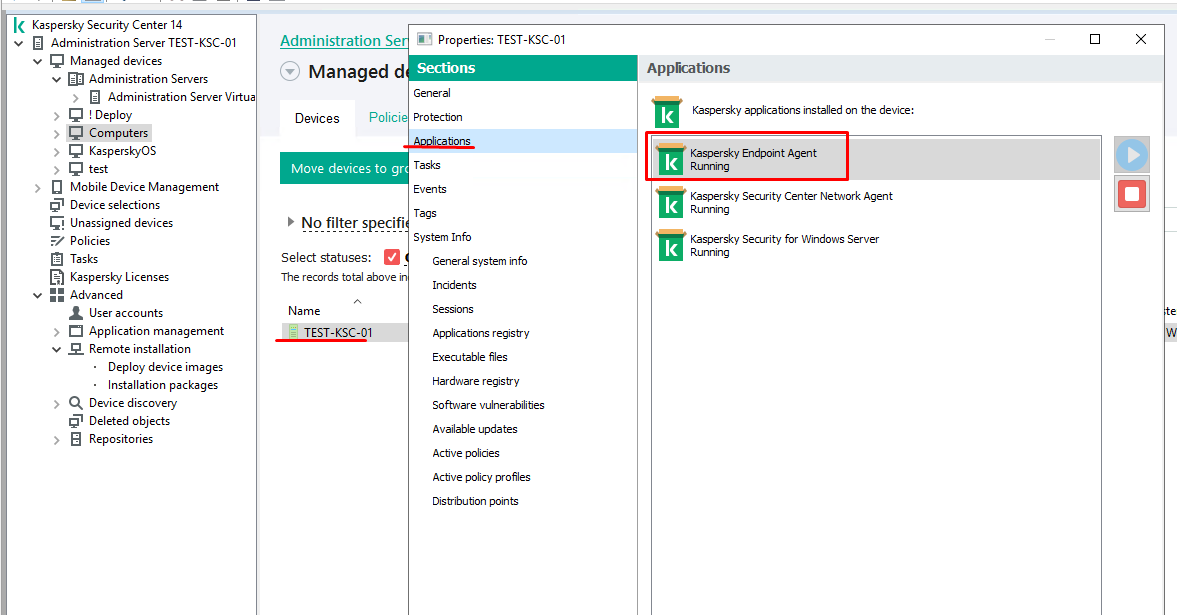This screenshot has height=615, width=1177.
Task: Click the Mobile Device Management icon
Action: 57,187
